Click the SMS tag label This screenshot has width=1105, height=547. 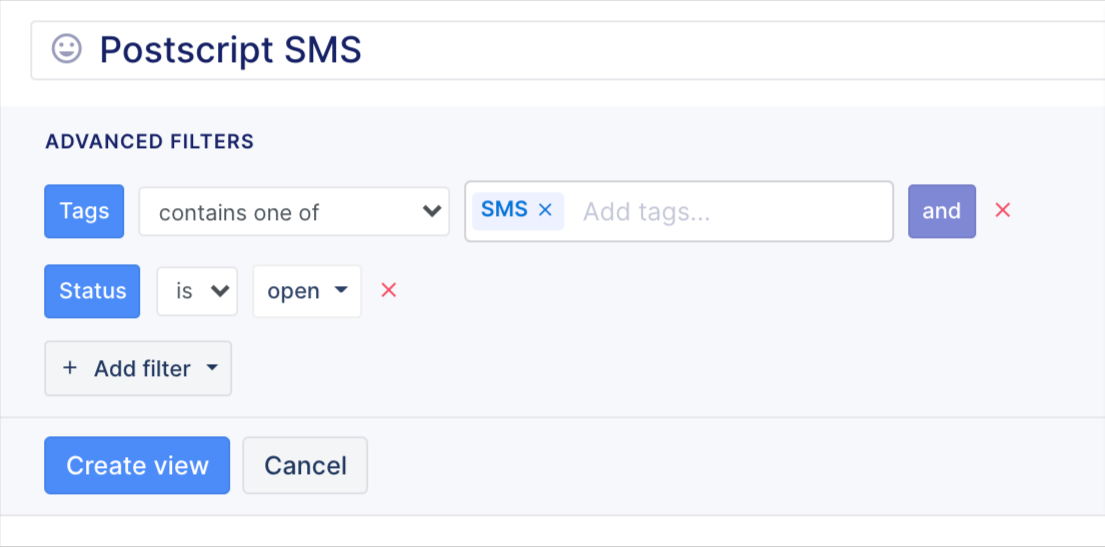pos(504,209)
